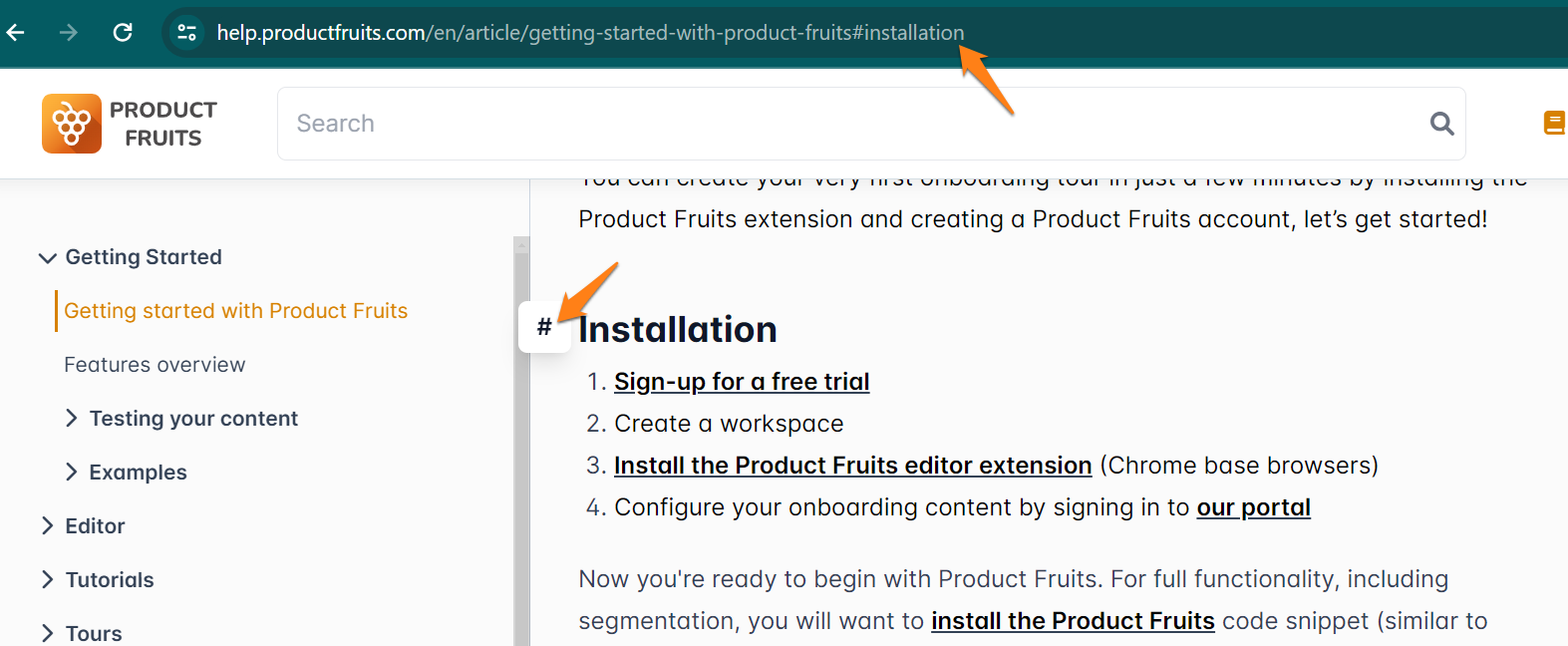Click the Product Fruits grape logo

pyautogui.click(x=70, y=123)
